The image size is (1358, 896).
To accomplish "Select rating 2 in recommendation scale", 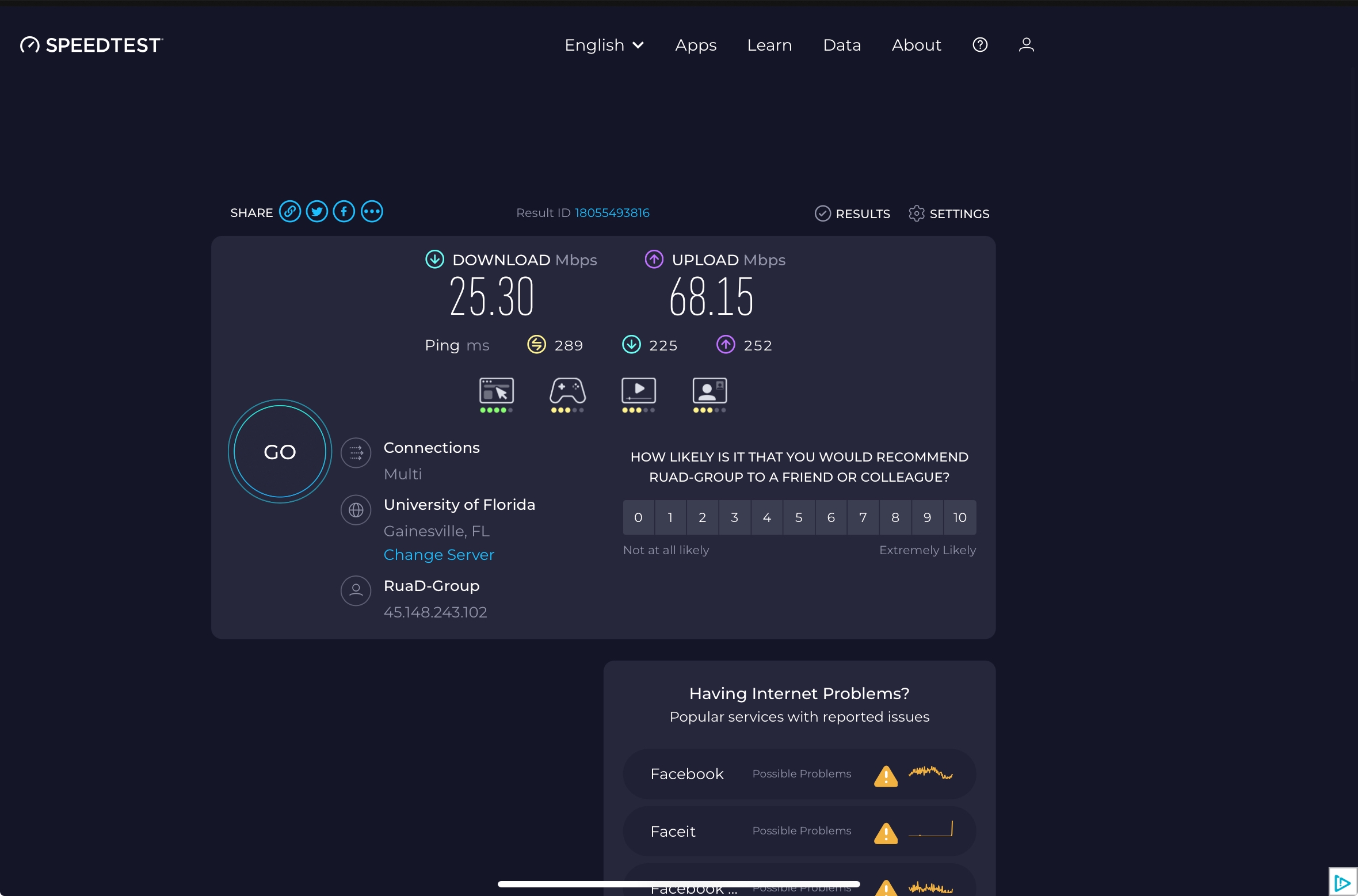I will click(x=703, y=517).
